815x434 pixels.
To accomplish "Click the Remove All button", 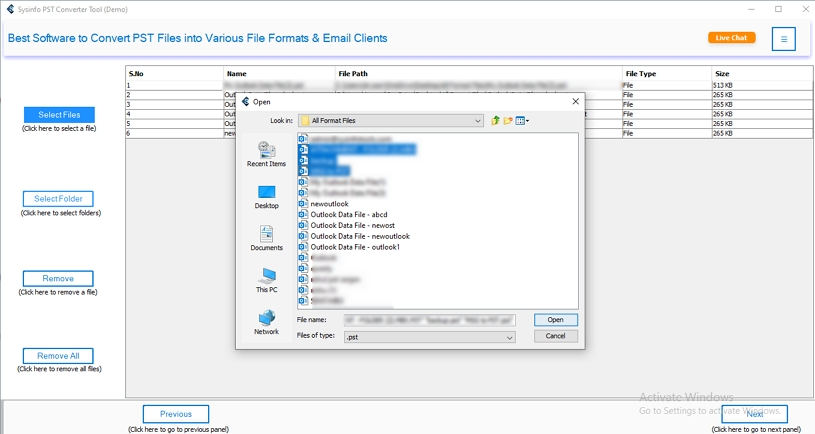I will [x=58, y=356].
